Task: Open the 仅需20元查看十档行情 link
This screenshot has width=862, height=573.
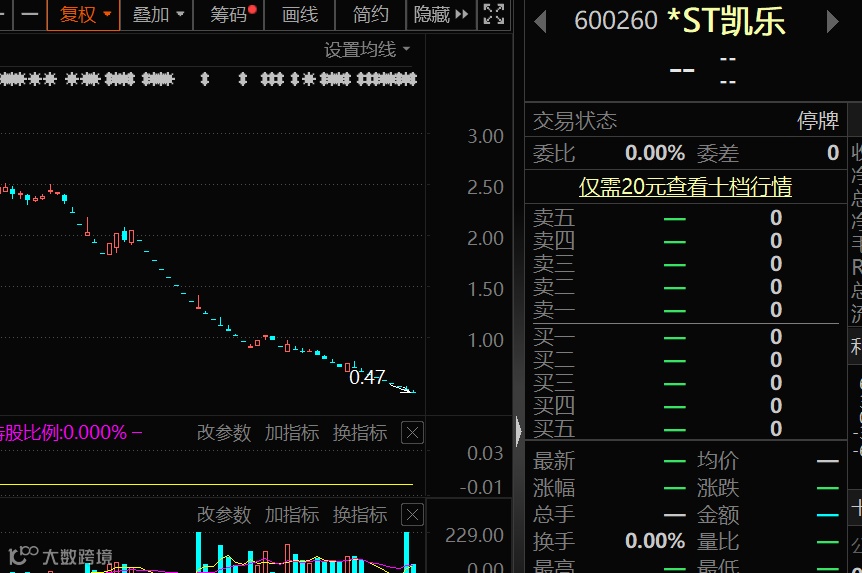Action: [x=685, y=186]
